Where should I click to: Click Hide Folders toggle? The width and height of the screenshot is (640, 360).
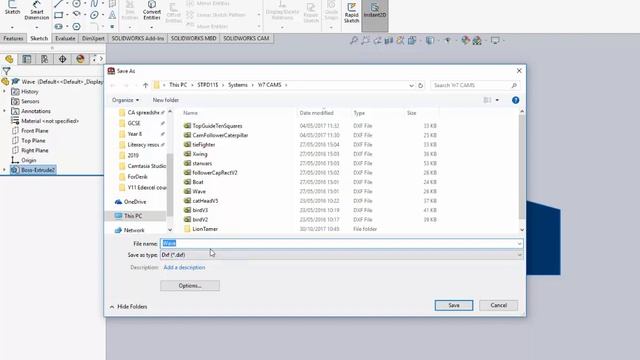point(129,307)
